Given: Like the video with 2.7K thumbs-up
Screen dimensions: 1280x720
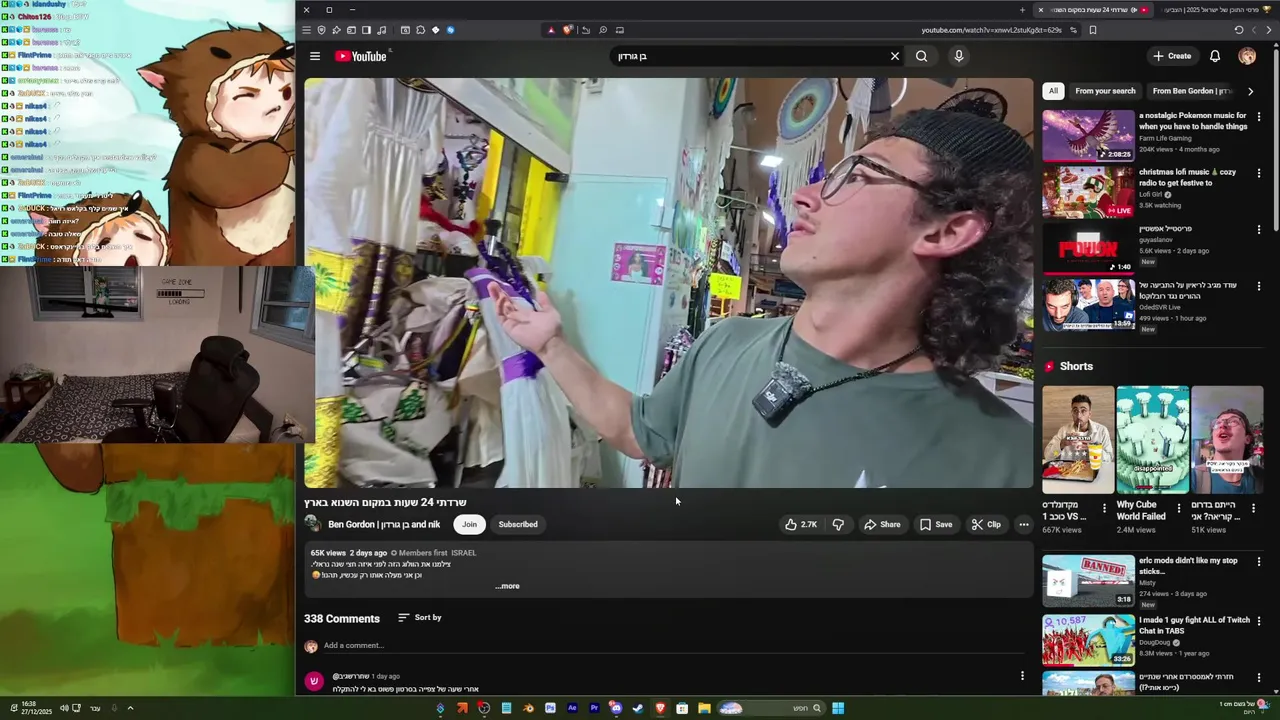Looking at the screenshot, I should click(801, 524).
